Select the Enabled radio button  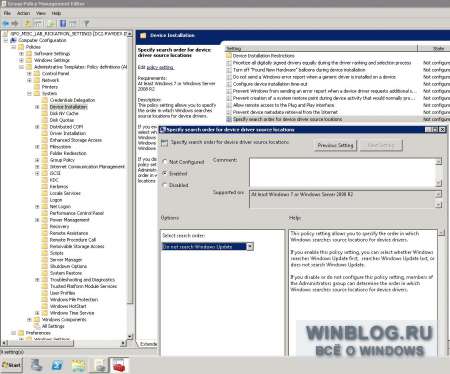(x=165, y=173)
